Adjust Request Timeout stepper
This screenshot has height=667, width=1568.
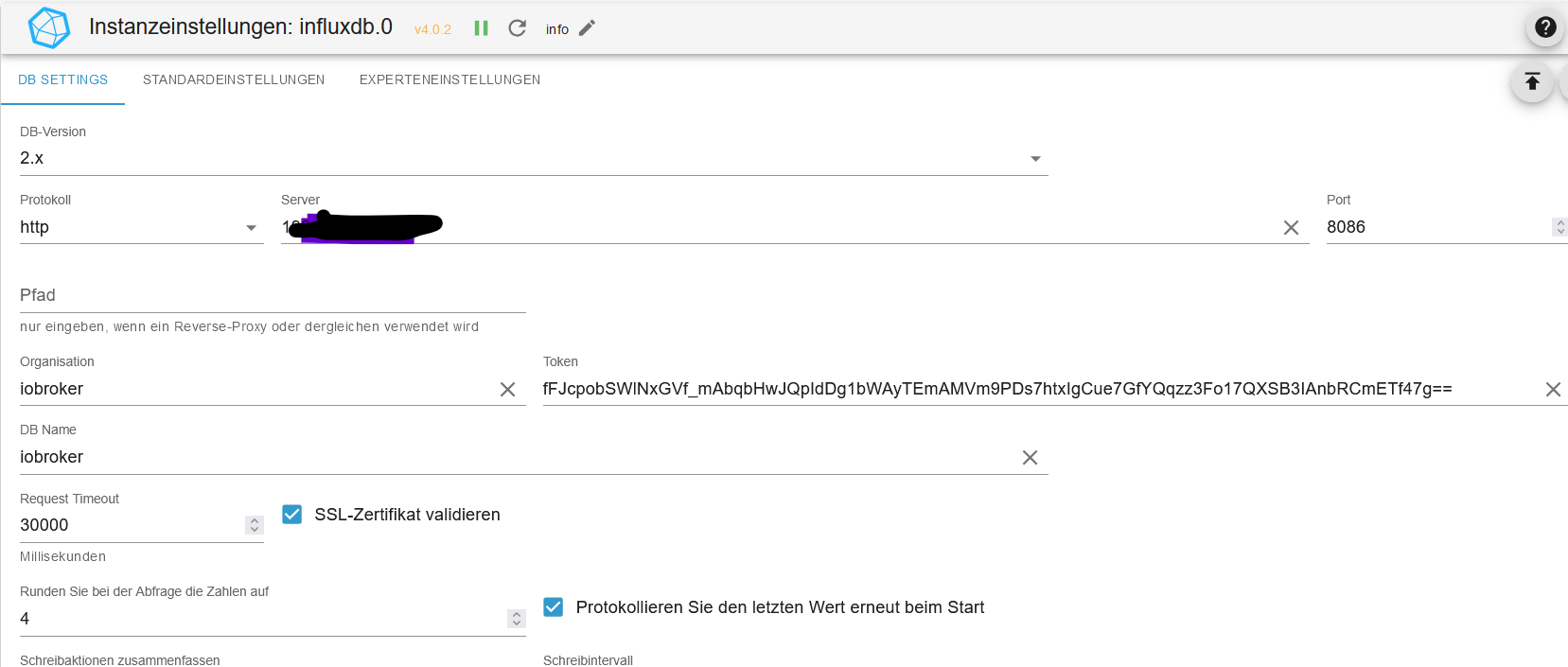coord(254,525)
